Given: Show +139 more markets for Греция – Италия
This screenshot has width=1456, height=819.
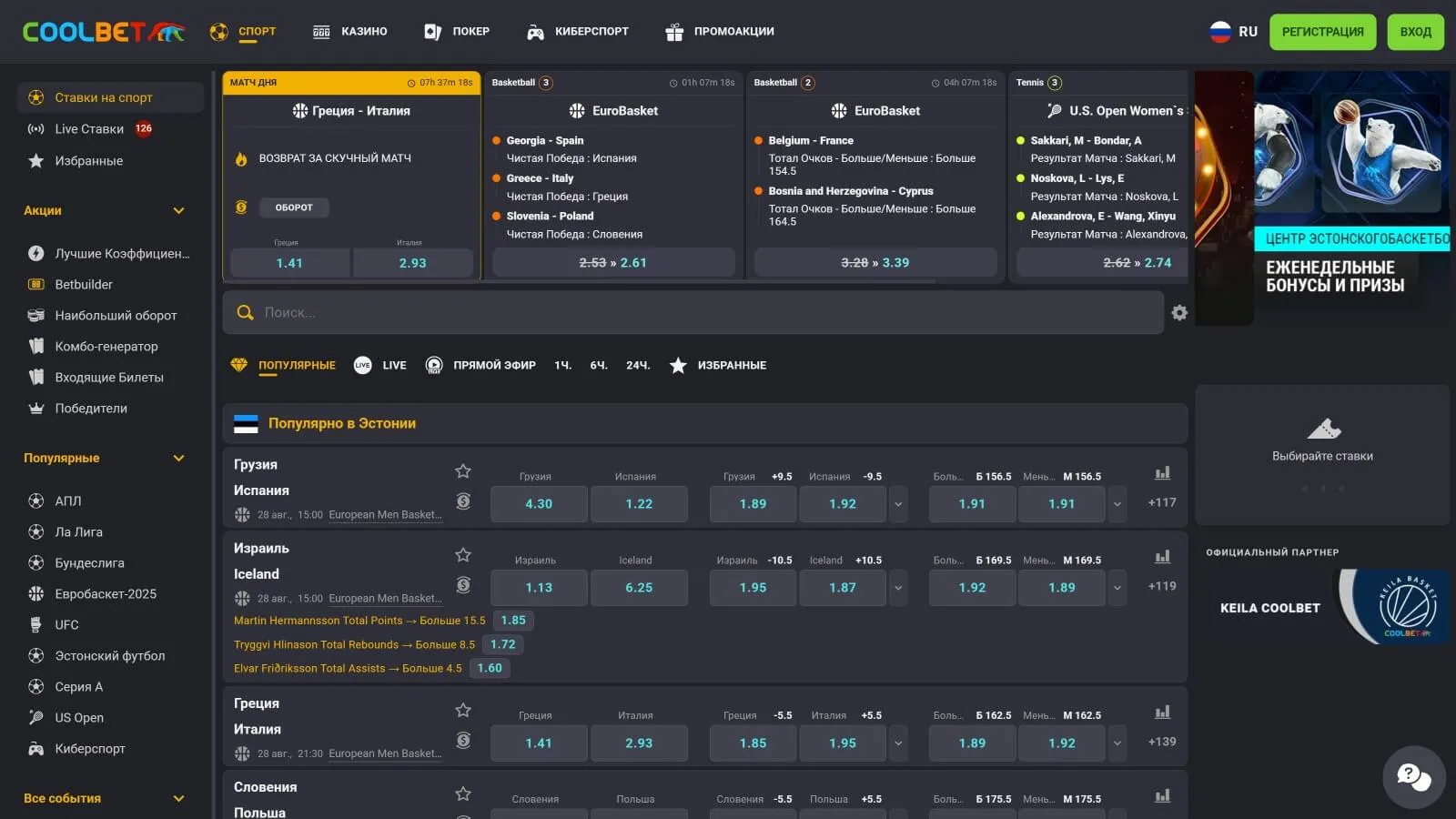Looking at the screenshot, I should (1162, 743).
